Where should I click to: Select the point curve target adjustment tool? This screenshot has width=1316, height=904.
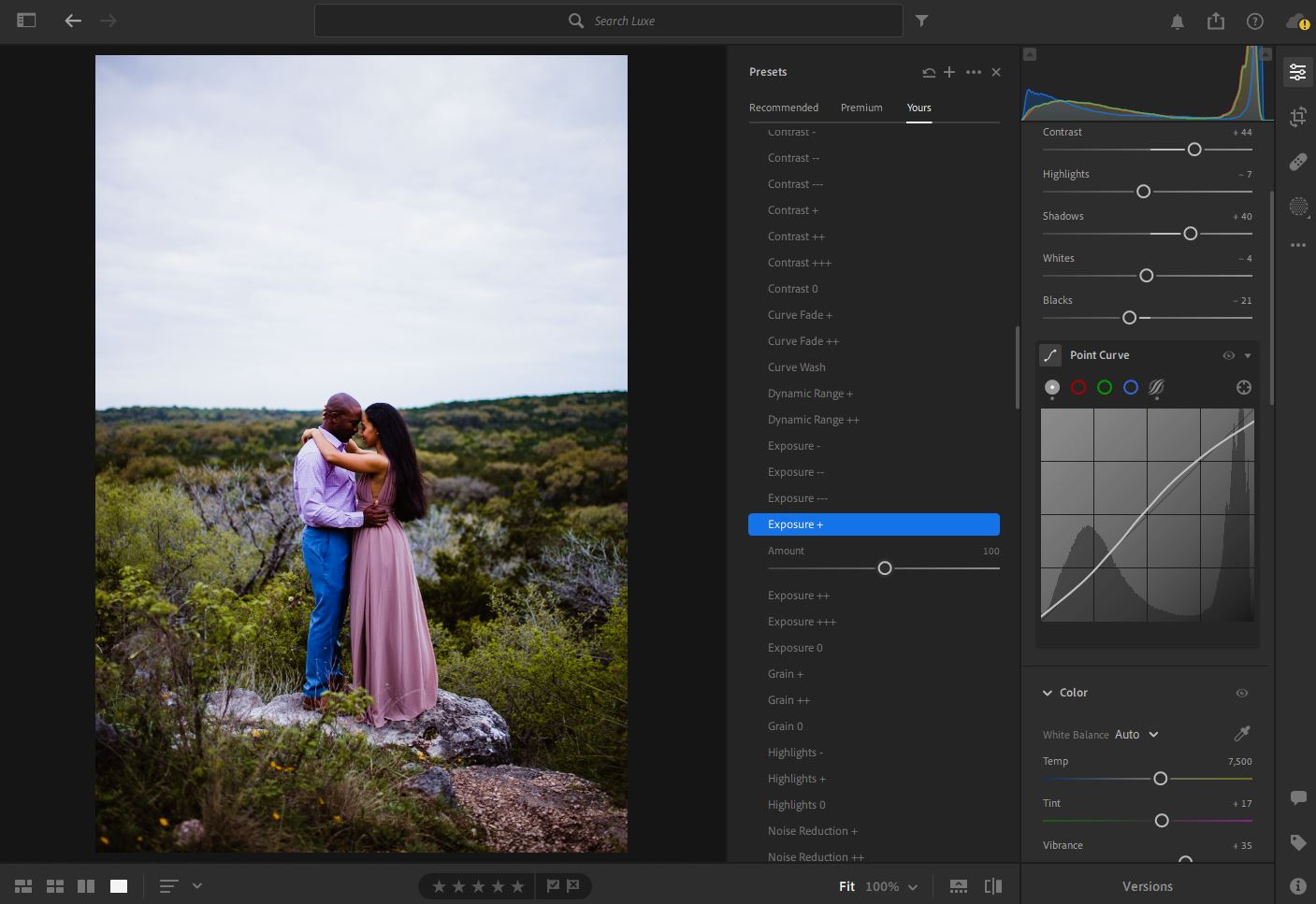pyautogui.click(x=1243, y=387)
